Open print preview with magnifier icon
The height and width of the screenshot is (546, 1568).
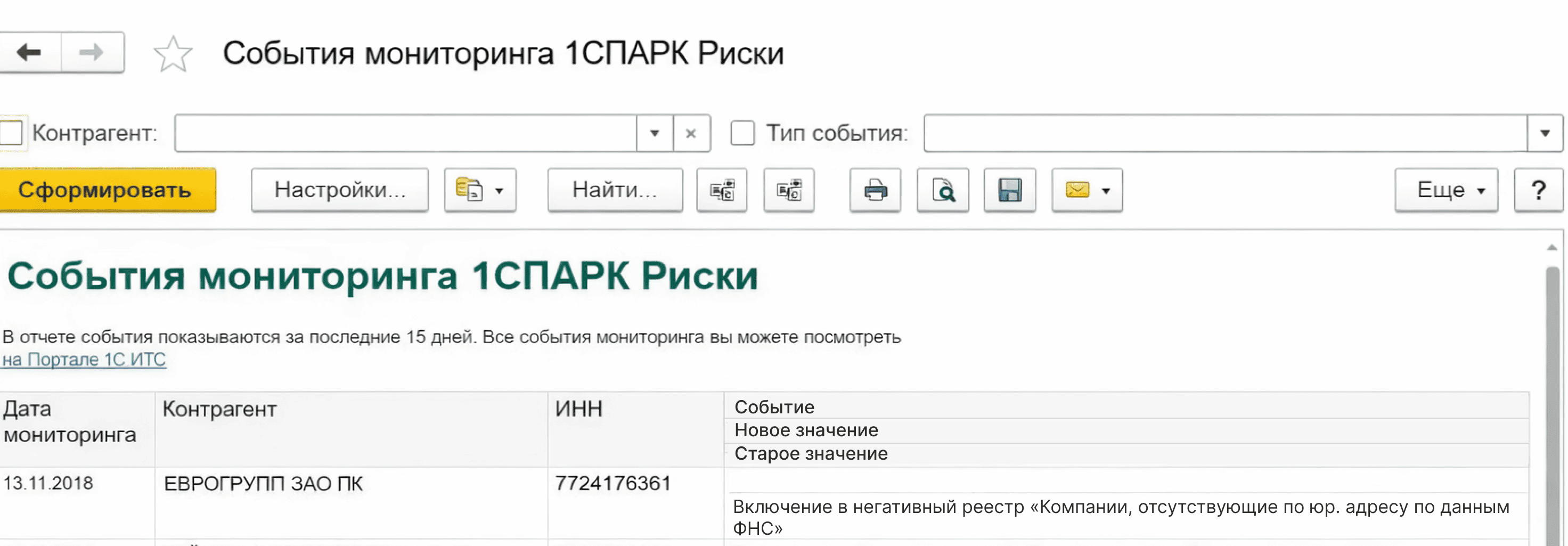(943, 191)
